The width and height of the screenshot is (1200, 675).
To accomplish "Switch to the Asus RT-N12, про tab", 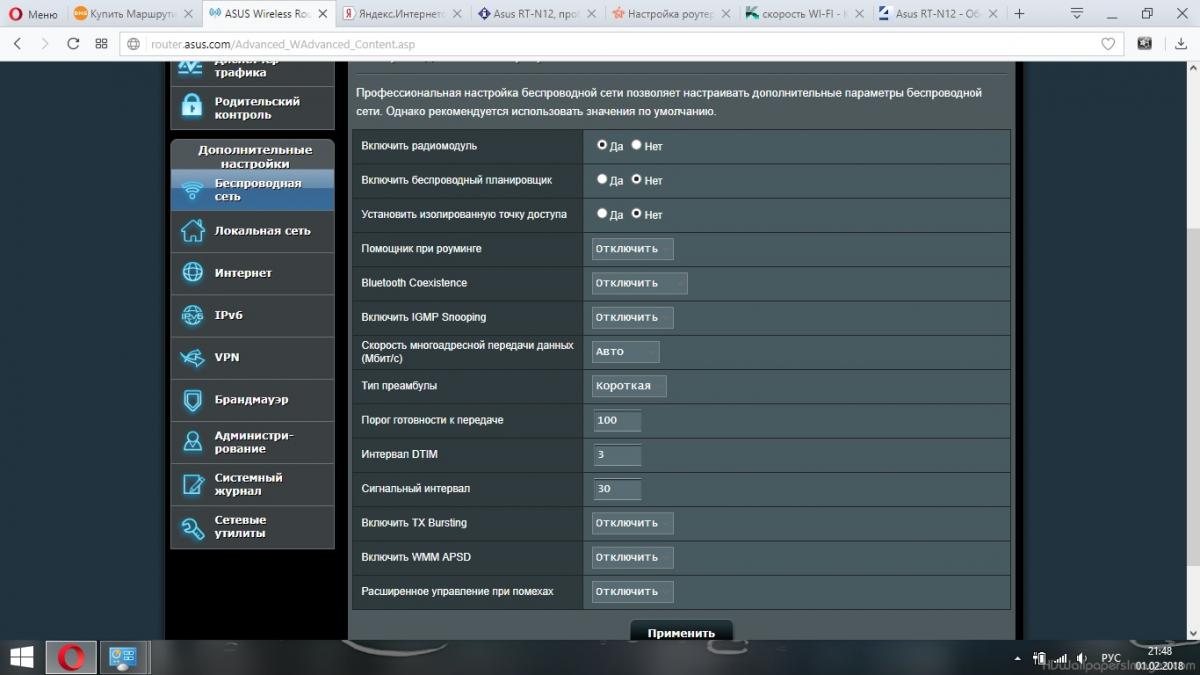I will point(534,14).
